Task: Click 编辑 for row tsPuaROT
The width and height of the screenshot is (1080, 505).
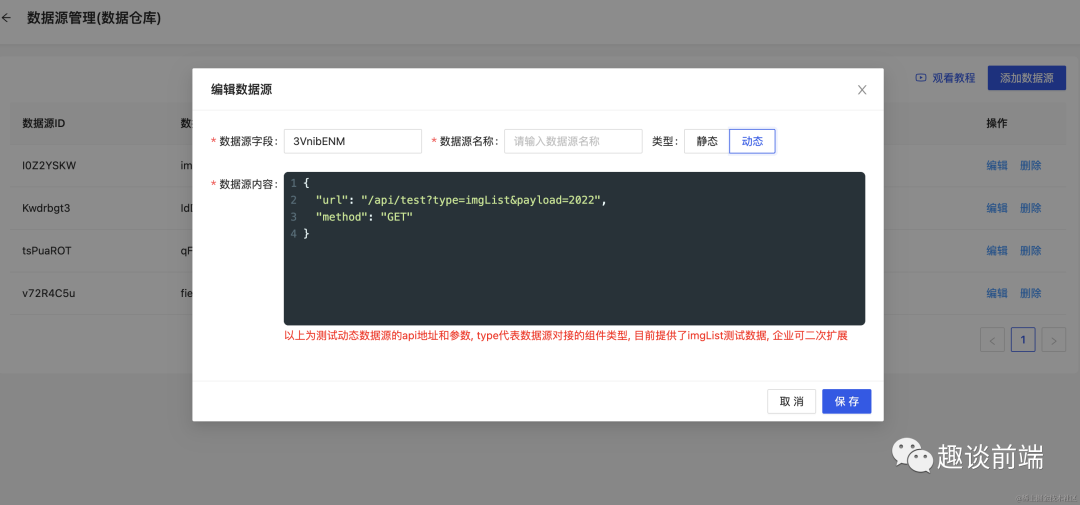Action: (997, 251)
